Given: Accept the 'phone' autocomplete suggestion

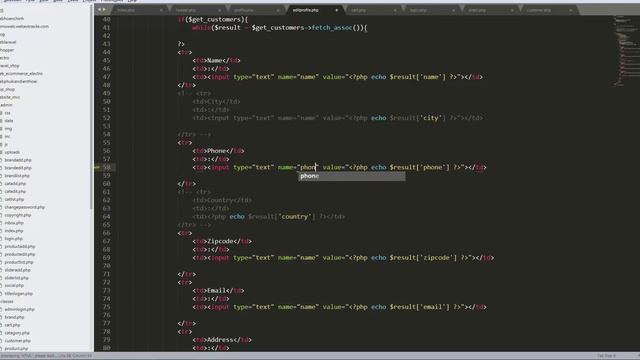Looking at the screenshot, I should [351, 176].
